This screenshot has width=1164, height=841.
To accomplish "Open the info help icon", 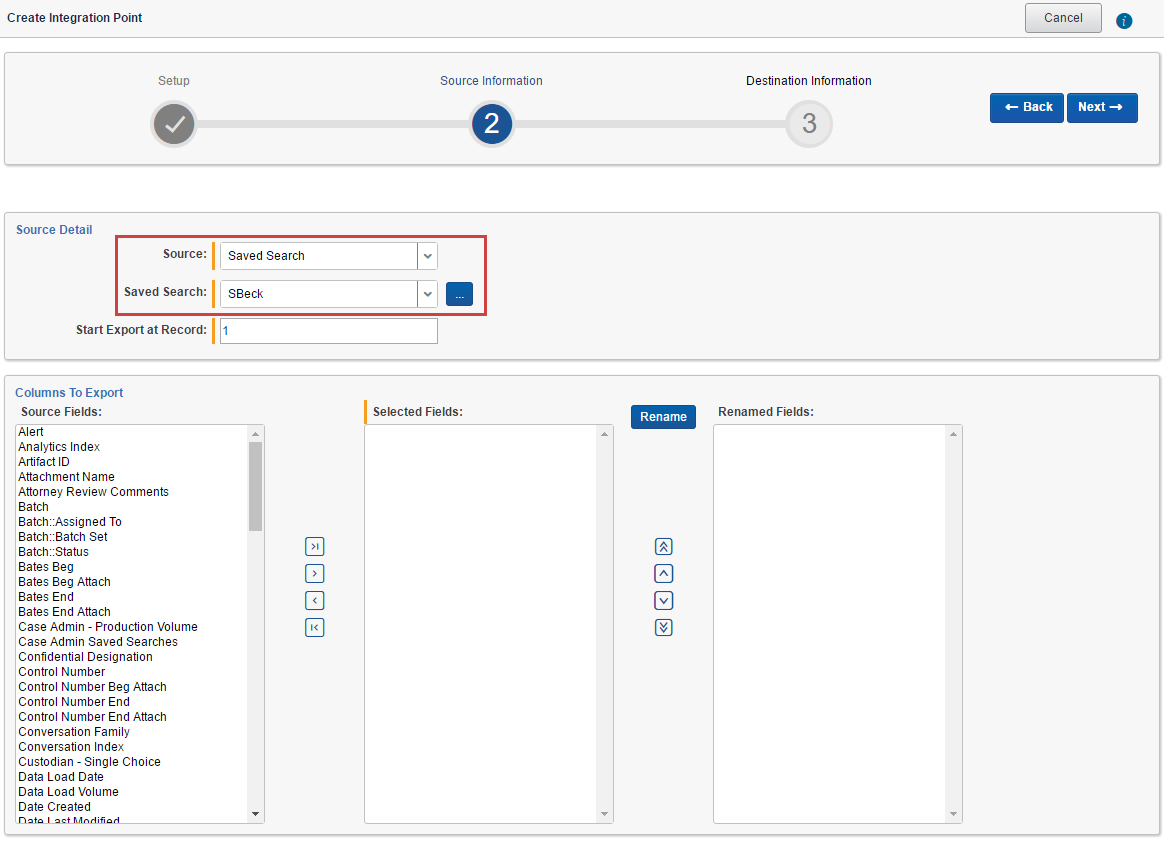I will point(1124,21).
